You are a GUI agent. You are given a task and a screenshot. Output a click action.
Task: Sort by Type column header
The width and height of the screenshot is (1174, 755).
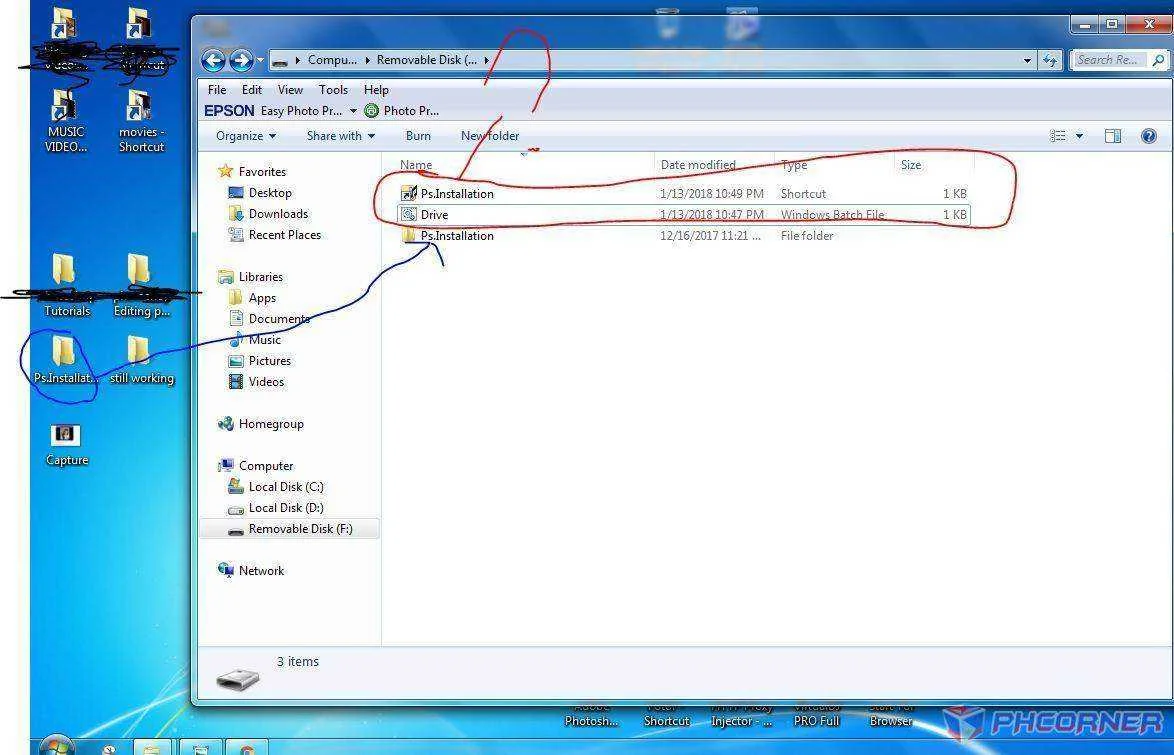794,165
